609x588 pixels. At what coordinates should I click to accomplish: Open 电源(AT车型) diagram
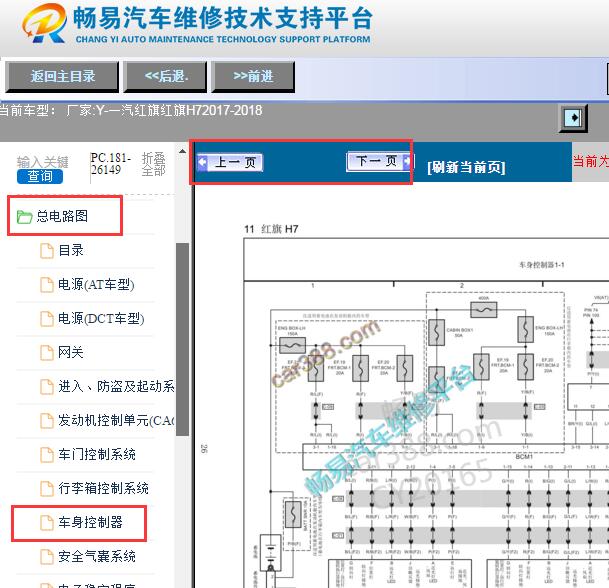point(96,285)
